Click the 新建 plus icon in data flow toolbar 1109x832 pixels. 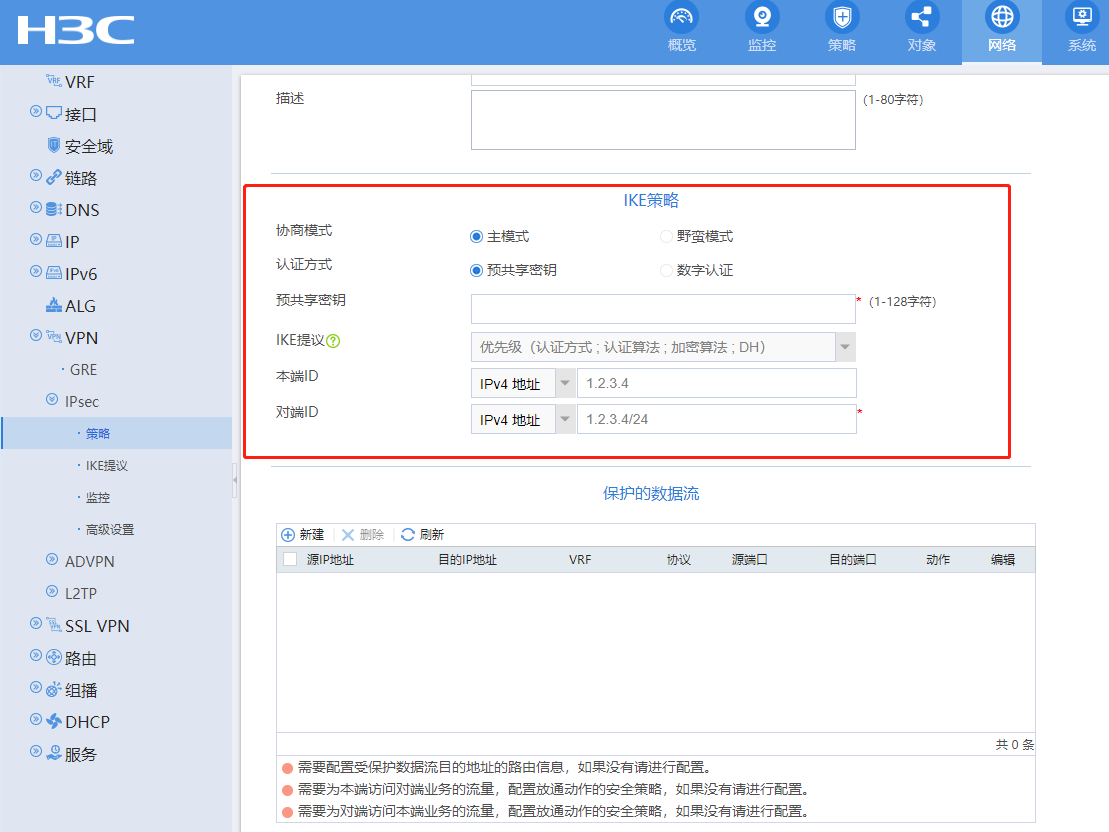click(288, 535)
